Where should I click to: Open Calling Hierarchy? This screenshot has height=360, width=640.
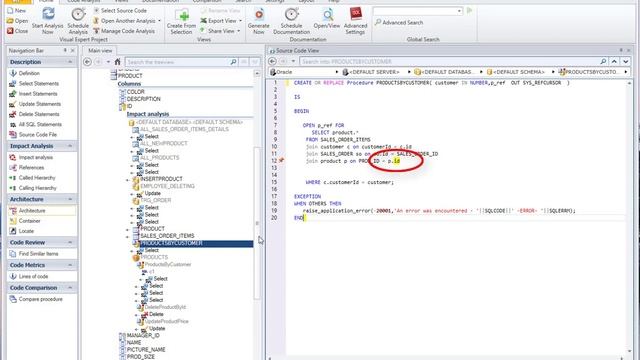(33, 188)
